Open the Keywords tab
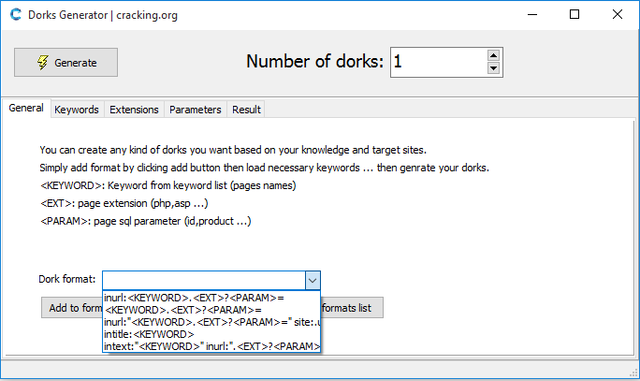This screenshot has height=381, width=640. coord(77,109)
